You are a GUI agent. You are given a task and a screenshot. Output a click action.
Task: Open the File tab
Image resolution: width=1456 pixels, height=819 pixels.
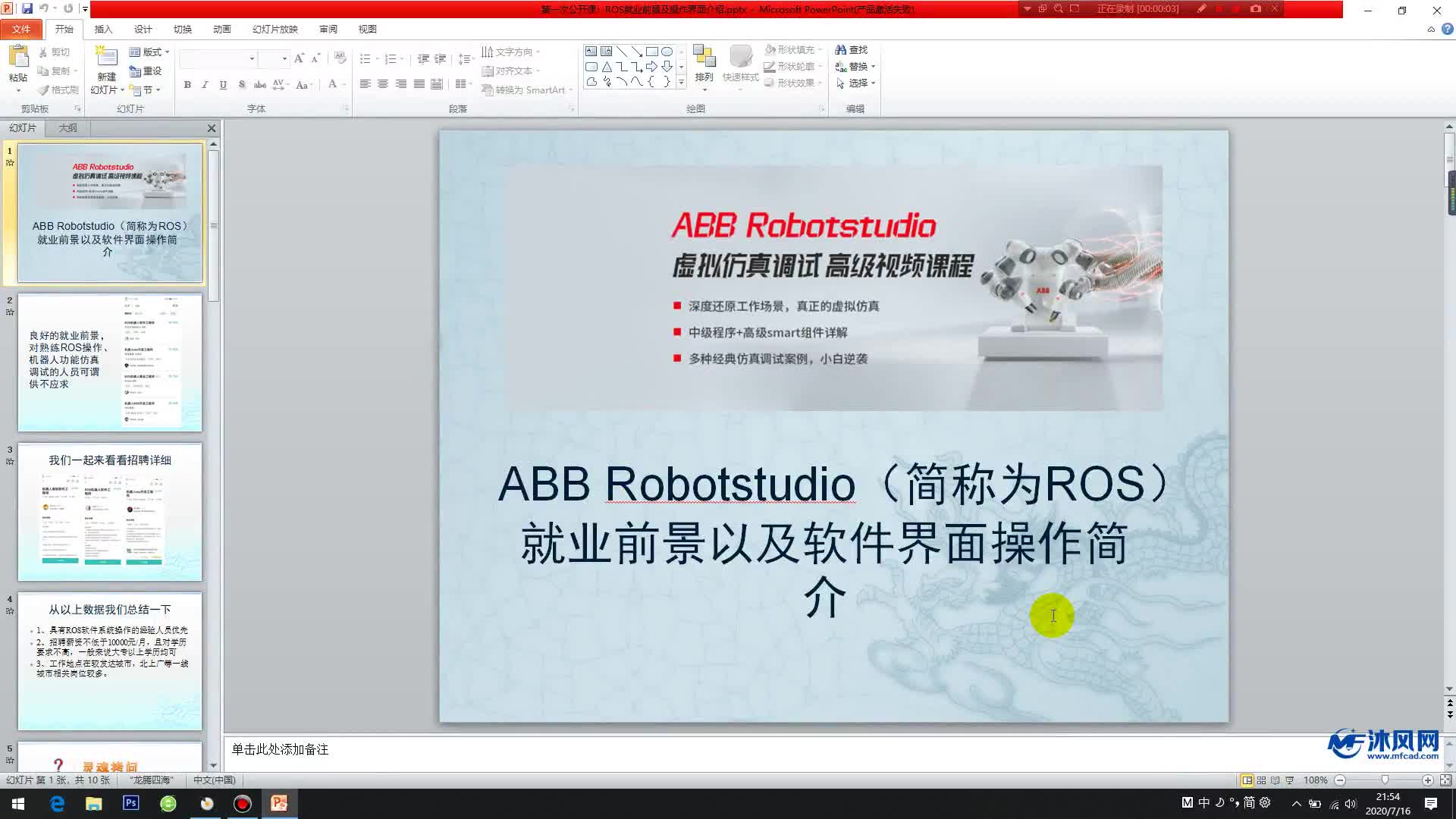(21, 29)
